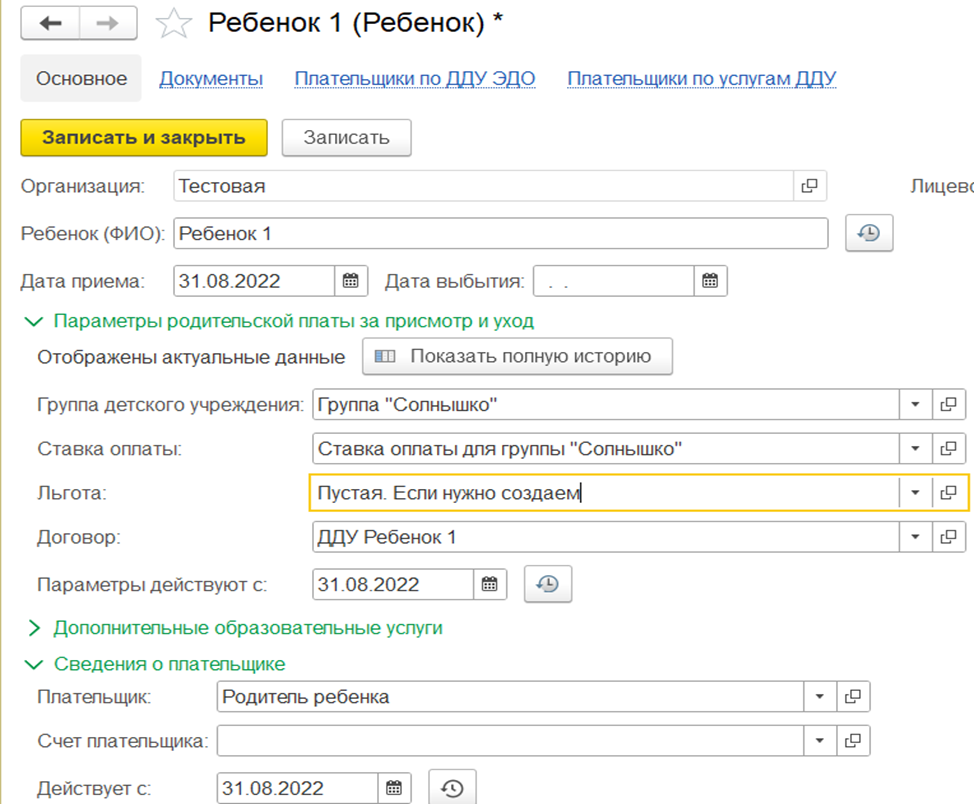This screenshot has height=804, width=974.
Task: Open the selected Договор item
Action: click(949, 537)
